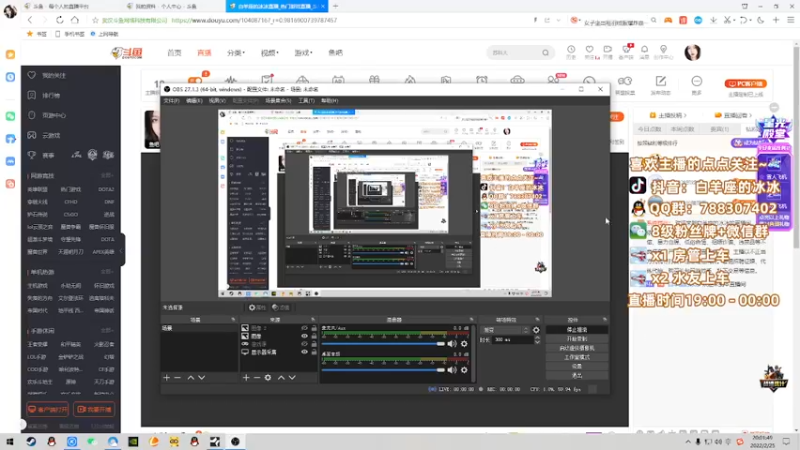Toggle lock on 显示器采集 source
The width and height of the screenshot is (800, 450).
(x=314, y=352)
